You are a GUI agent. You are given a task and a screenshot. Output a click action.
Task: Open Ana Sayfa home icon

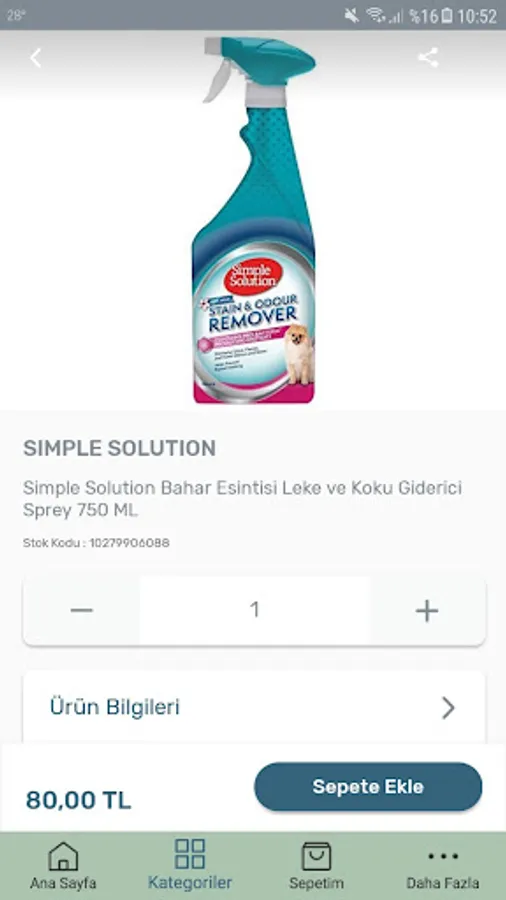[x=63, y=856]
